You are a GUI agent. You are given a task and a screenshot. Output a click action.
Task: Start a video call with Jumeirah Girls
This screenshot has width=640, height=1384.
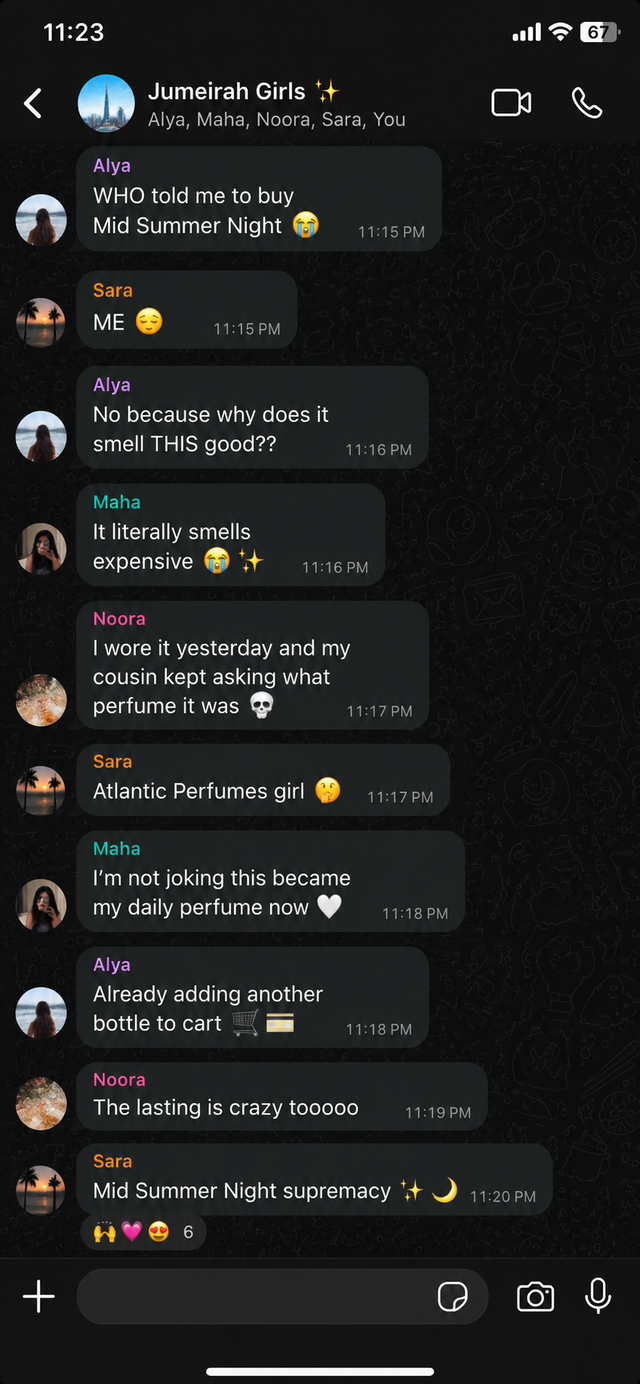[x=511, y=103]
